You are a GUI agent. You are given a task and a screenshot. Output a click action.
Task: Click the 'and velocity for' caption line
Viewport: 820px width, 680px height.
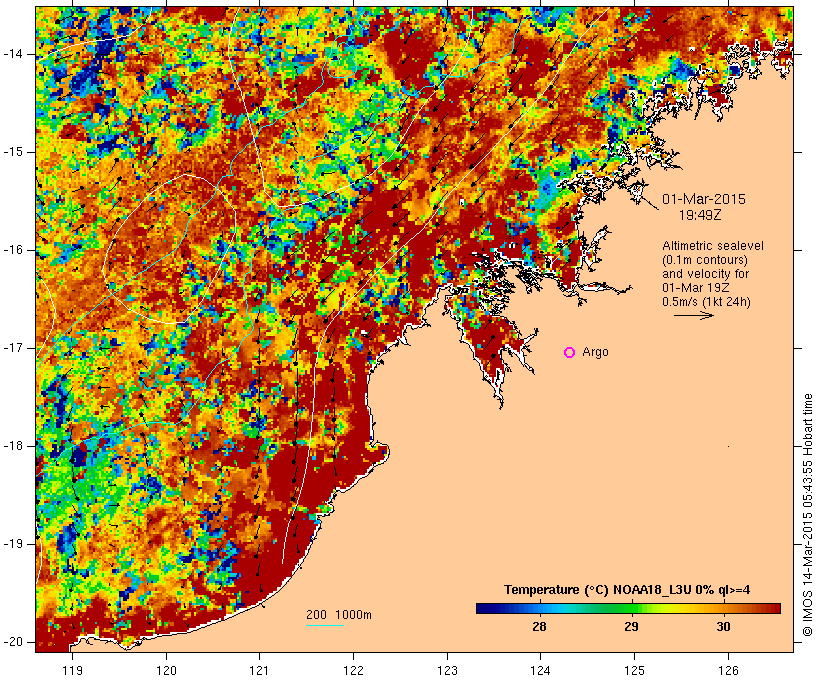tap(705, 274)
